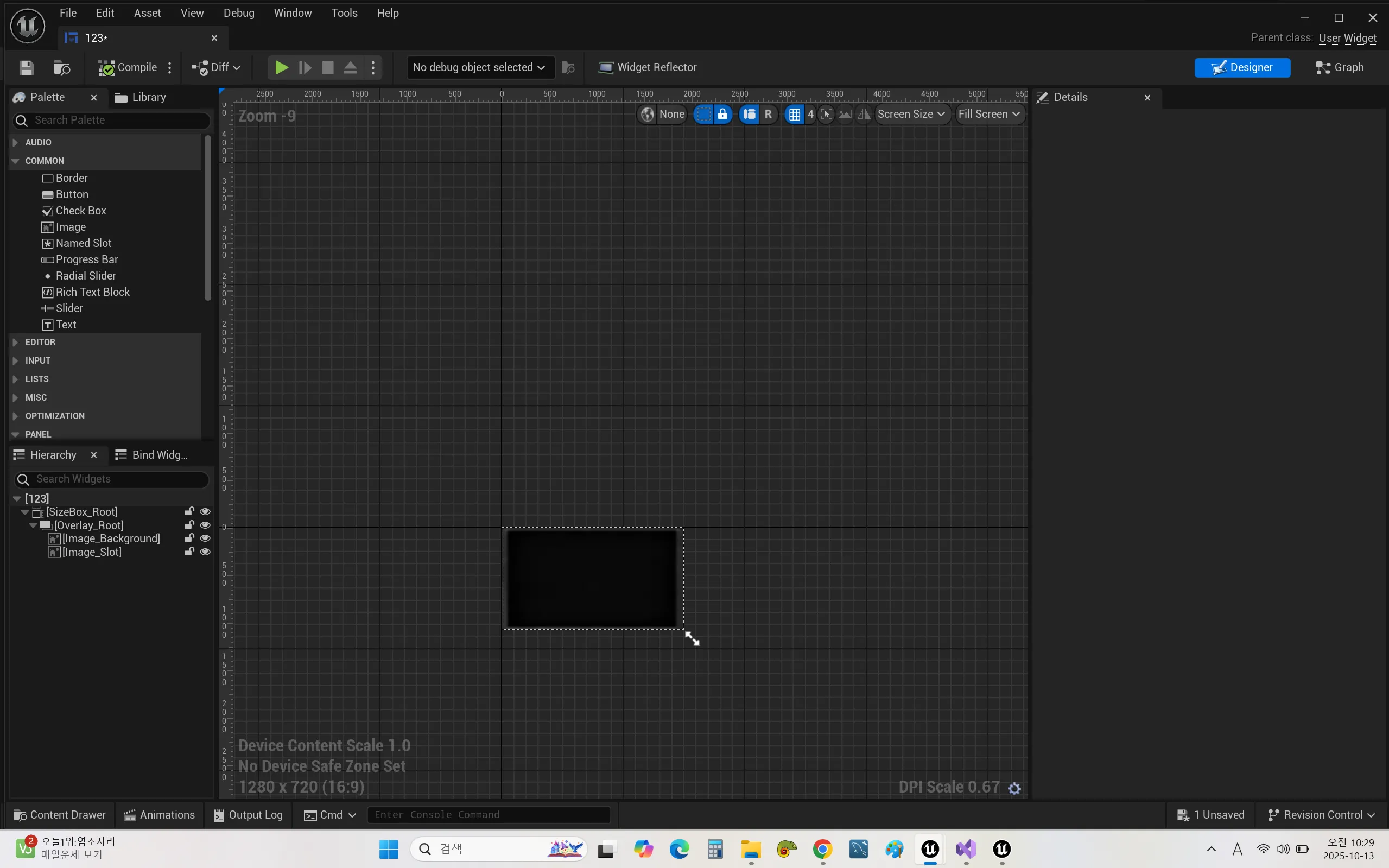Expand the EDITOR palette category
1389x868 pixels.
pos(16,342)
